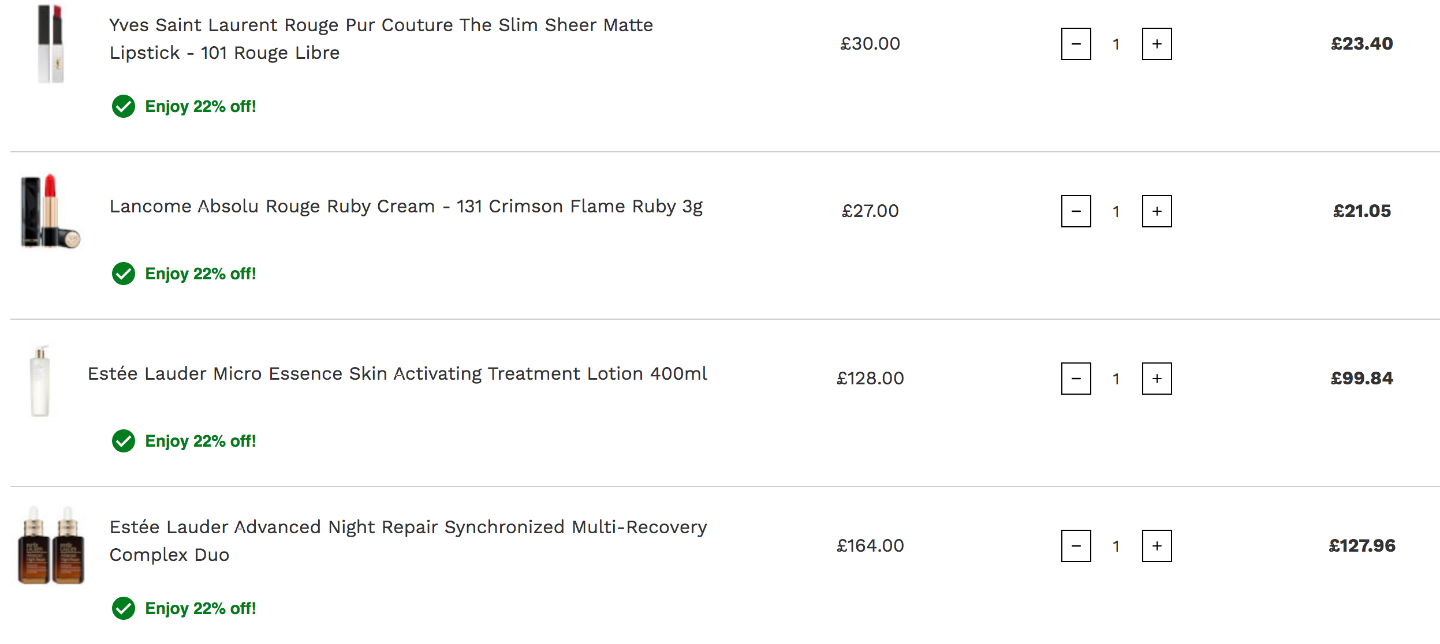Image resolution: width=1440 pixels, height=644 pixels.
Task: Open Advanced Night Repair Complex Duo link
Action: 408,541
